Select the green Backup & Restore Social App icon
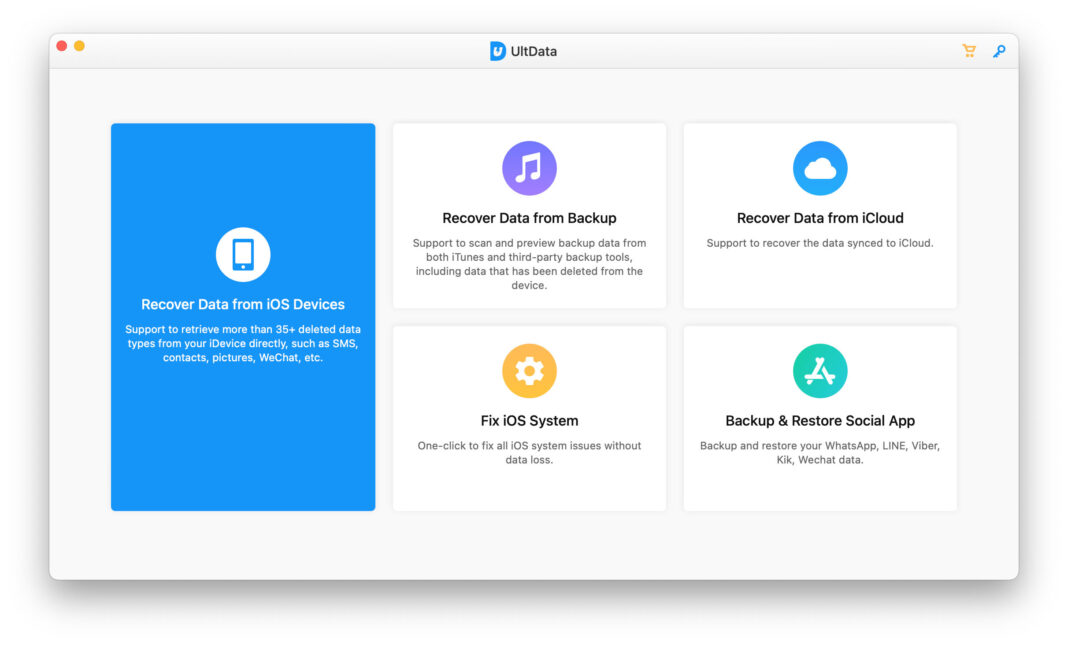The height and width of the screenshot is (645, 1068). tap(819, 370)
